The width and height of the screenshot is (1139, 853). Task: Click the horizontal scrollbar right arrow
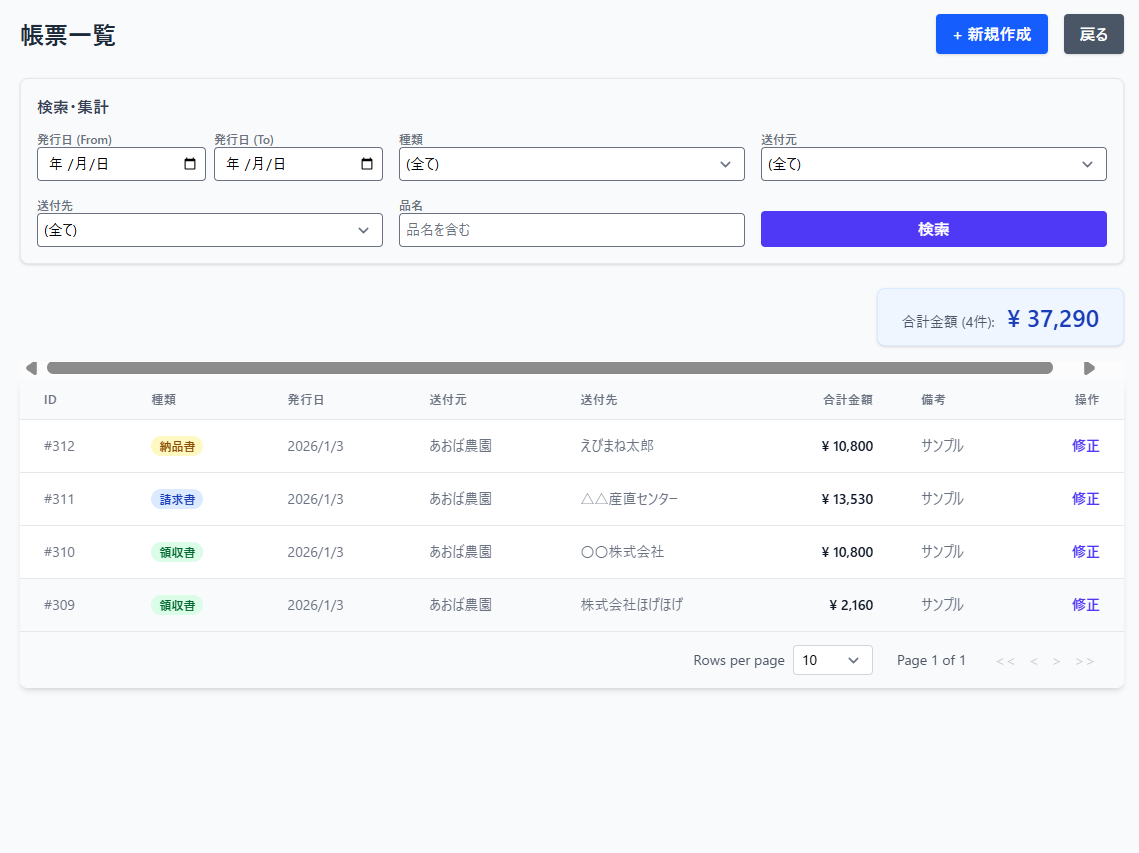tap(1089, 368)
